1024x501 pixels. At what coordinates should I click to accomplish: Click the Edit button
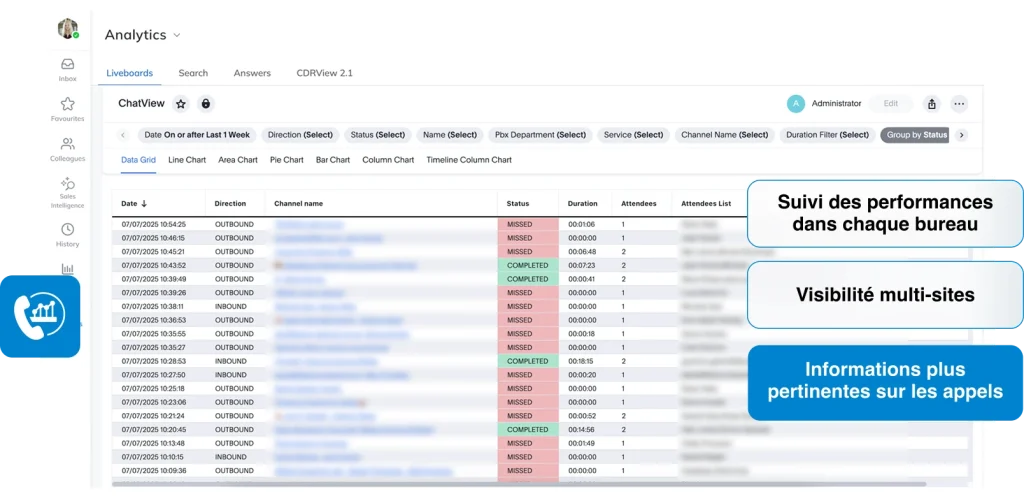click(x=890, y=103)
